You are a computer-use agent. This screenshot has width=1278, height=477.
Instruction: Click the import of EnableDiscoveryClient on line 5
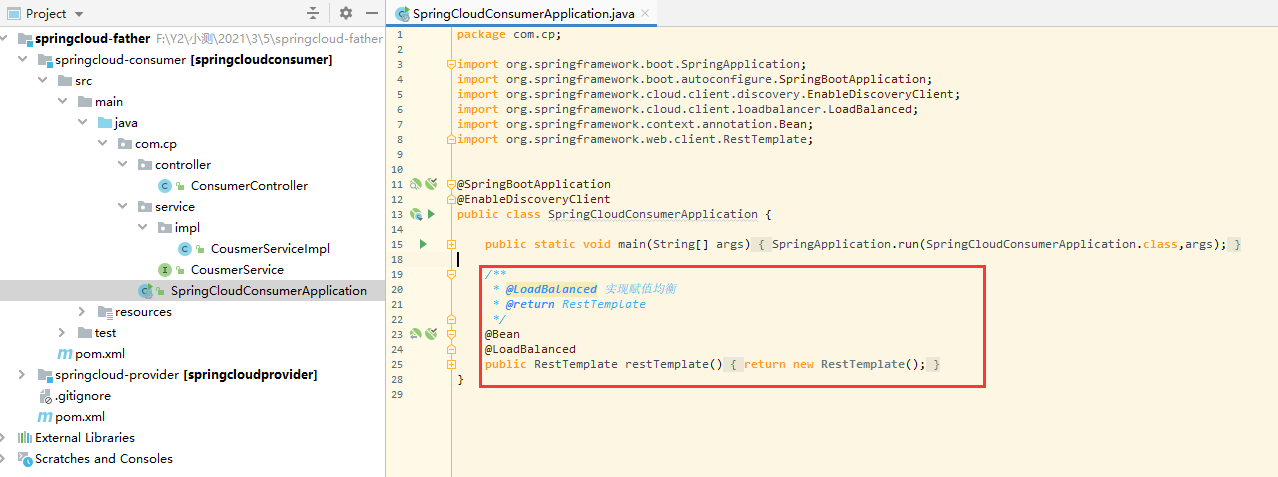pyautogui.click(x=708, y=94)
